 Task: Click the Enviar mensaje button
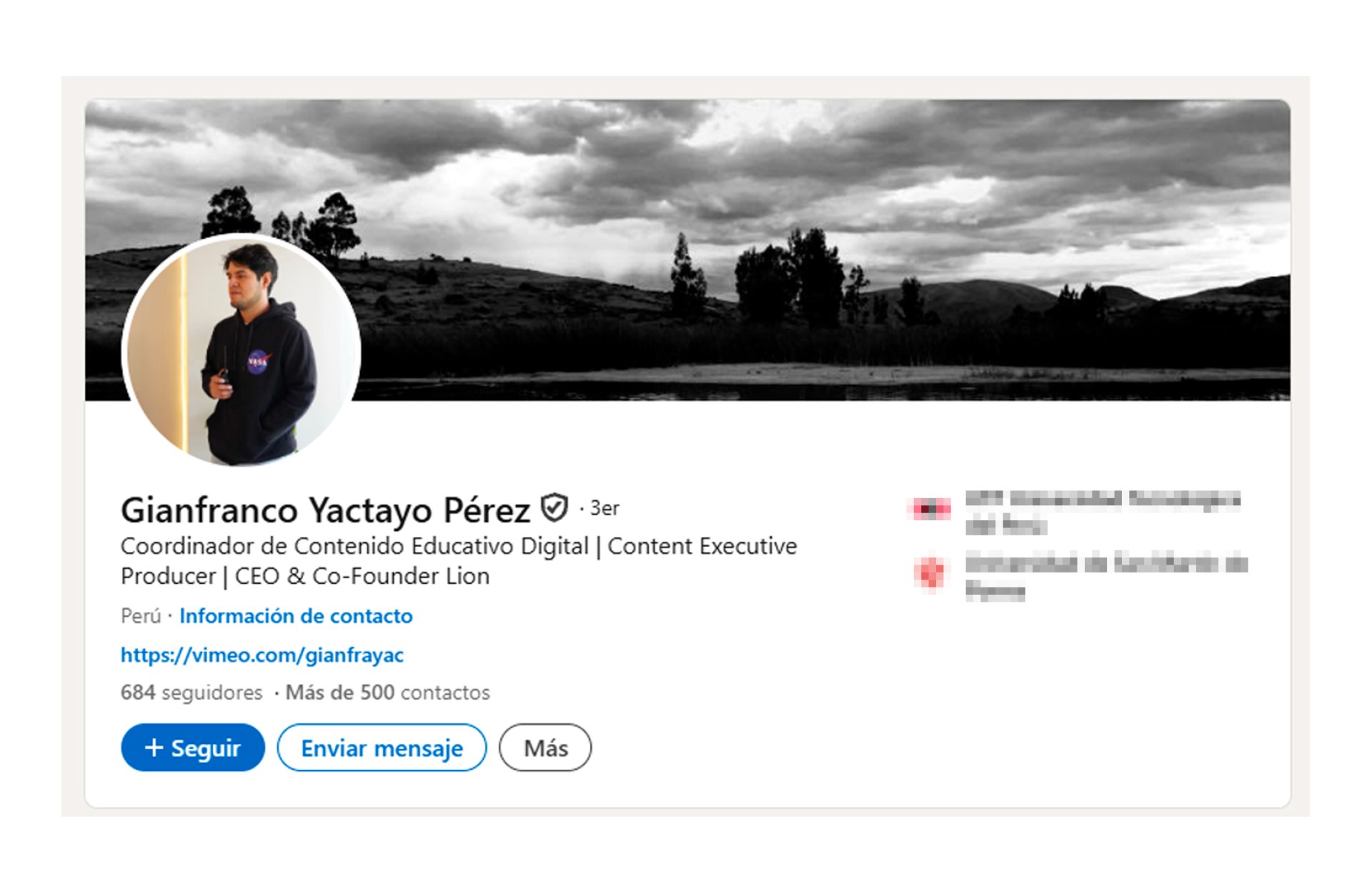pyautogui.click(x=382, y=748)
